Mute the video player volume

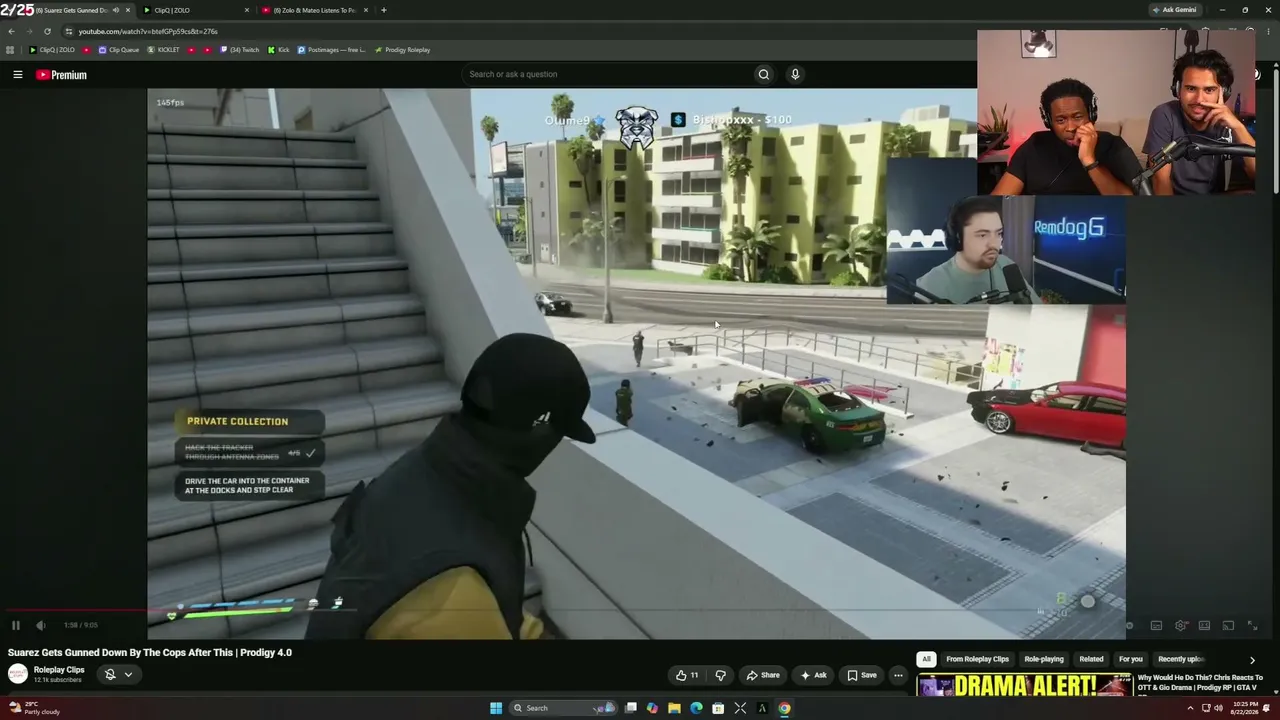tap(40, 625)
